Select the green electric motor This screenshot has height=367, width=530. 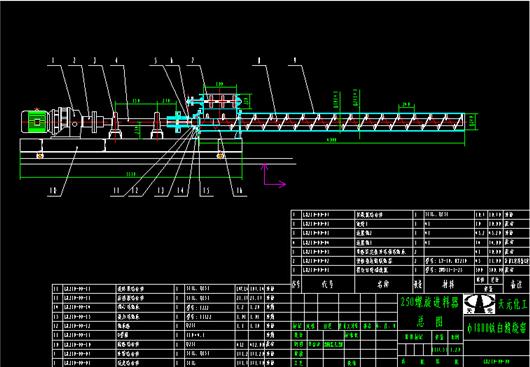coord(34,121)
